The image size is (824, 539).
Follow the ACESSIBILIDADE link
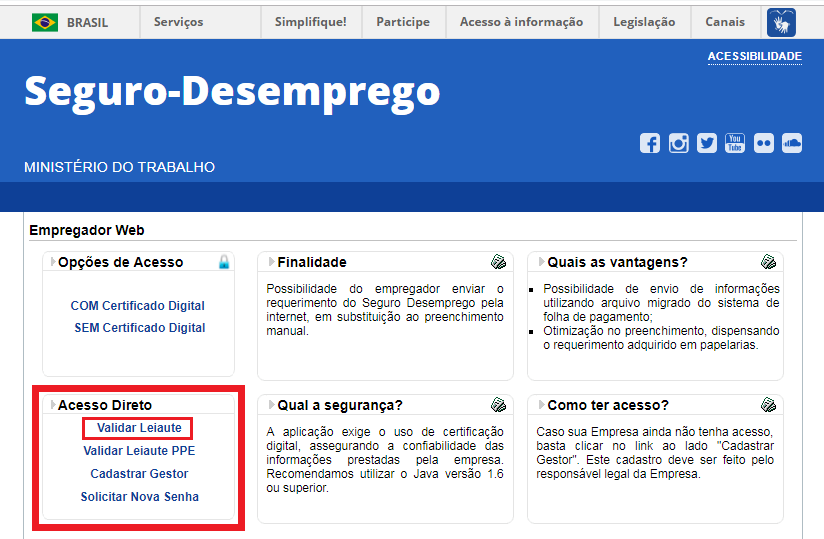(755, 56)
